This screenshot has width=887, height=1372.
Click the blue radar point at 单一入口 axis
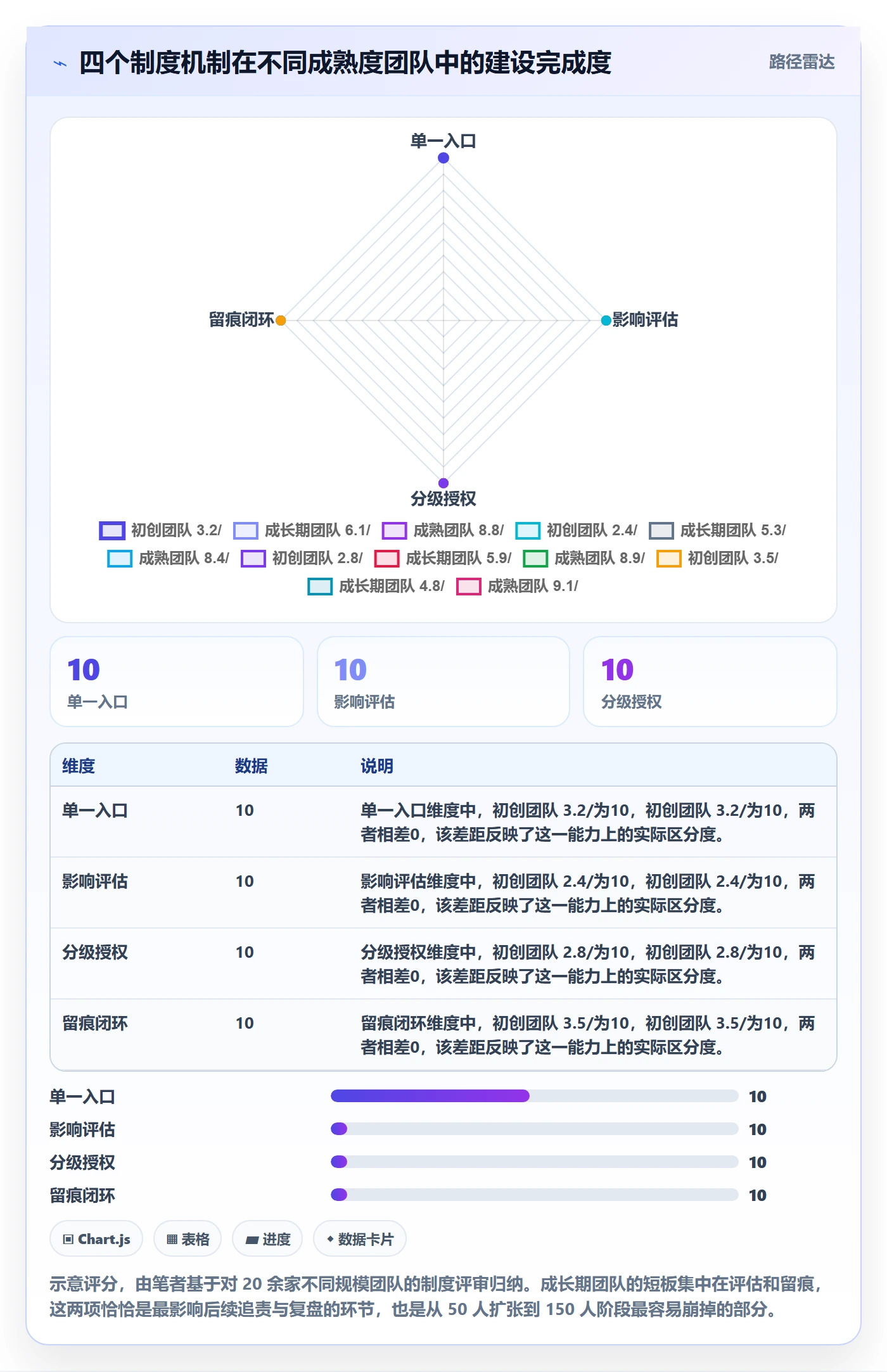tap(443, 158)
